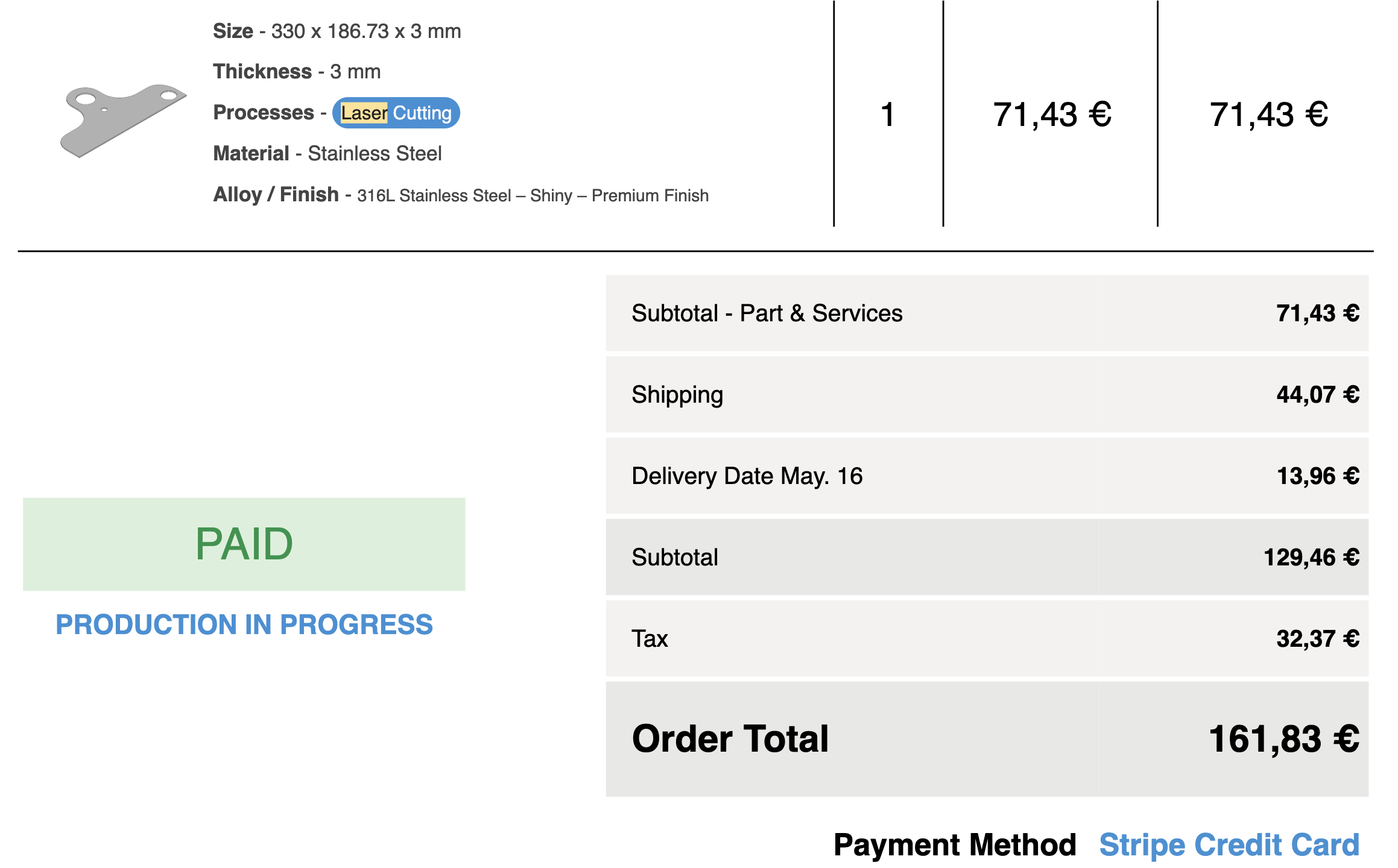Click the Subtotal 129,46 € value
The height and width of the screenshot is (868, 1398).
[1311, 557]
